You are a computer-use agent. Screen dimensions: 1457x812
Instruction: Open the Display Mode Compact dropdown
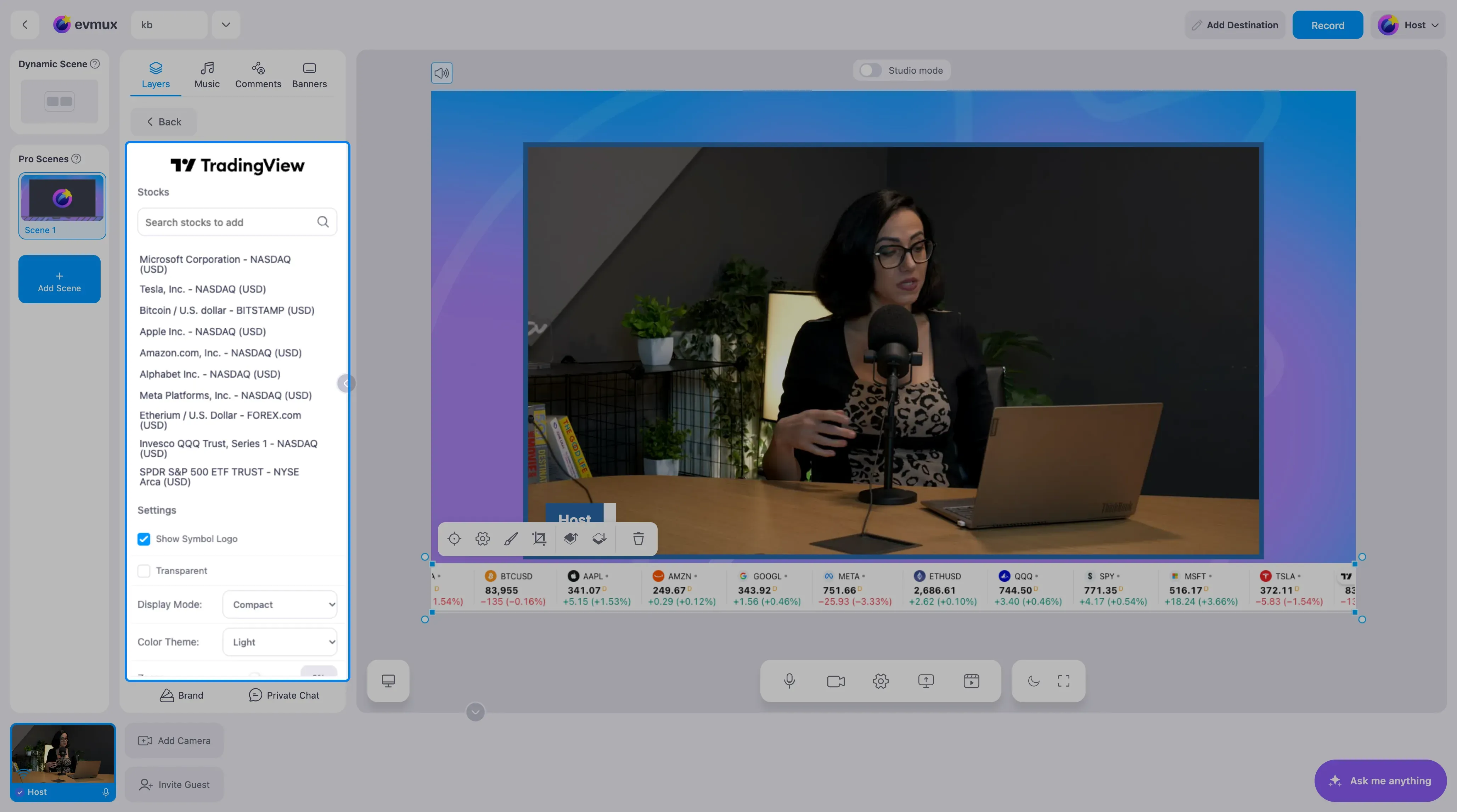coord(280,604)
